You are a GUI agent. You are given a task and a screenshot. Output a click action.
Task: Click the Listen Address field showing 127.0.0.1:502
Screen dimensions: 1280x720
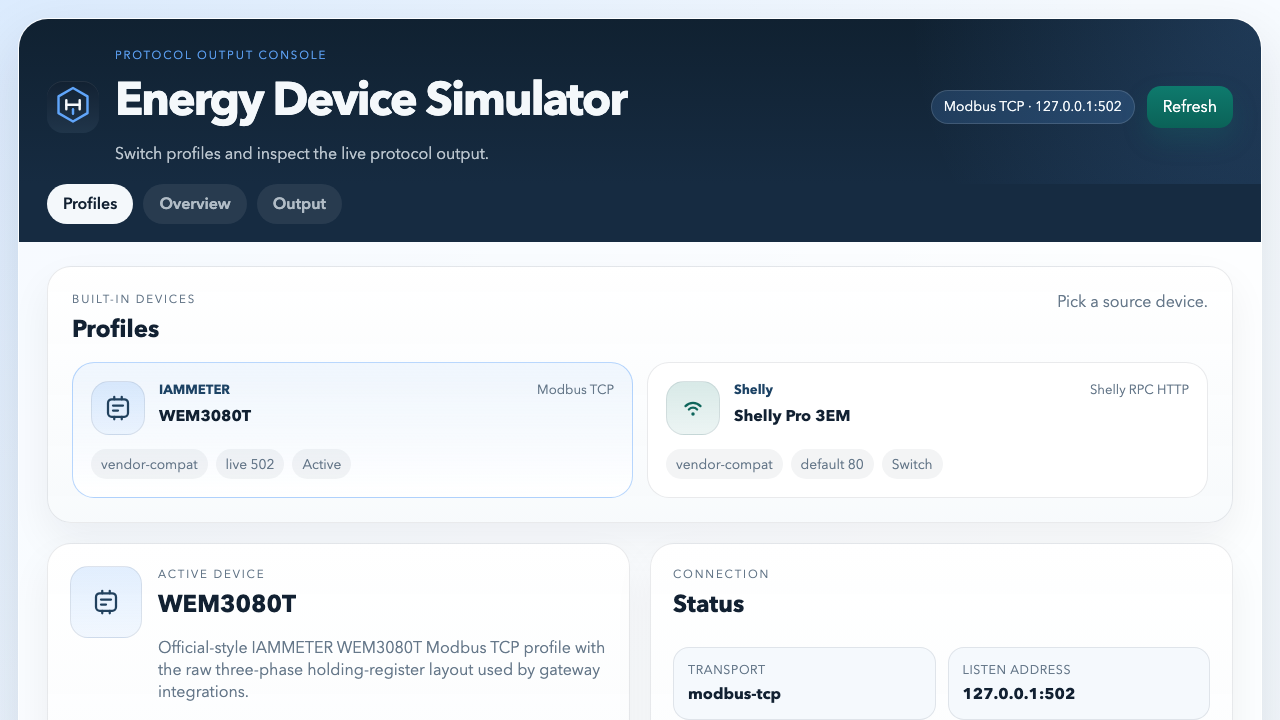1078,683
